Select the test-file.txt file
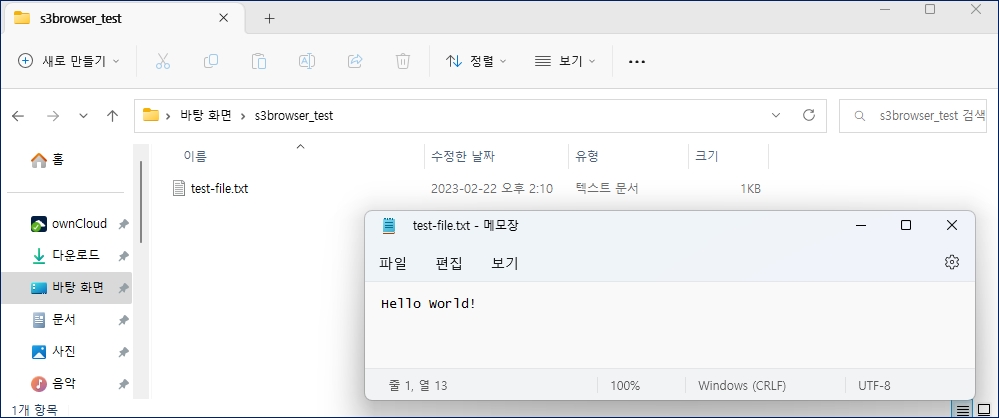 (218, 188)
